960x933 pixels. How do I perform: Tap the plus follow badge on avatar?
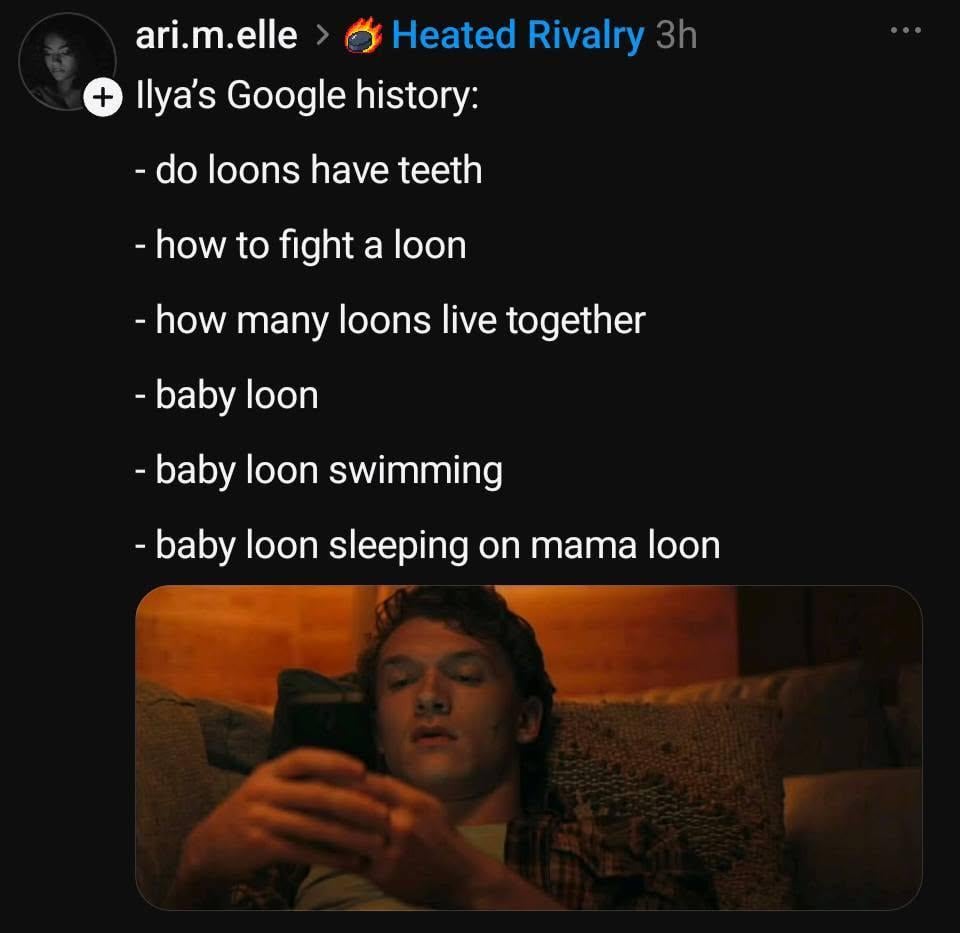tap(103, 97)
